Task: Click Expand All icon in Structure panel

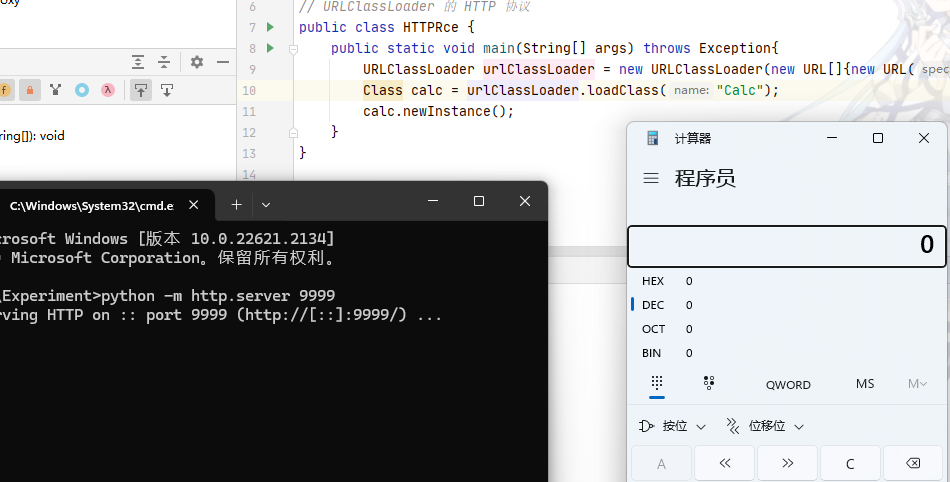Action: pos(138,62)
